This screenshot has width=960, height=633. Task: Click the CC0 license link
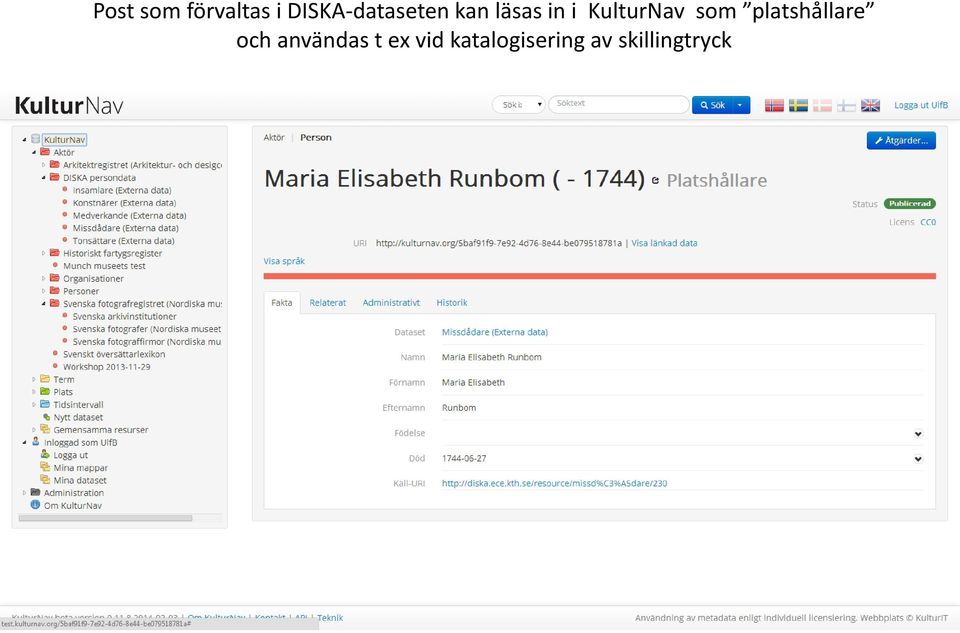[928, 222]
